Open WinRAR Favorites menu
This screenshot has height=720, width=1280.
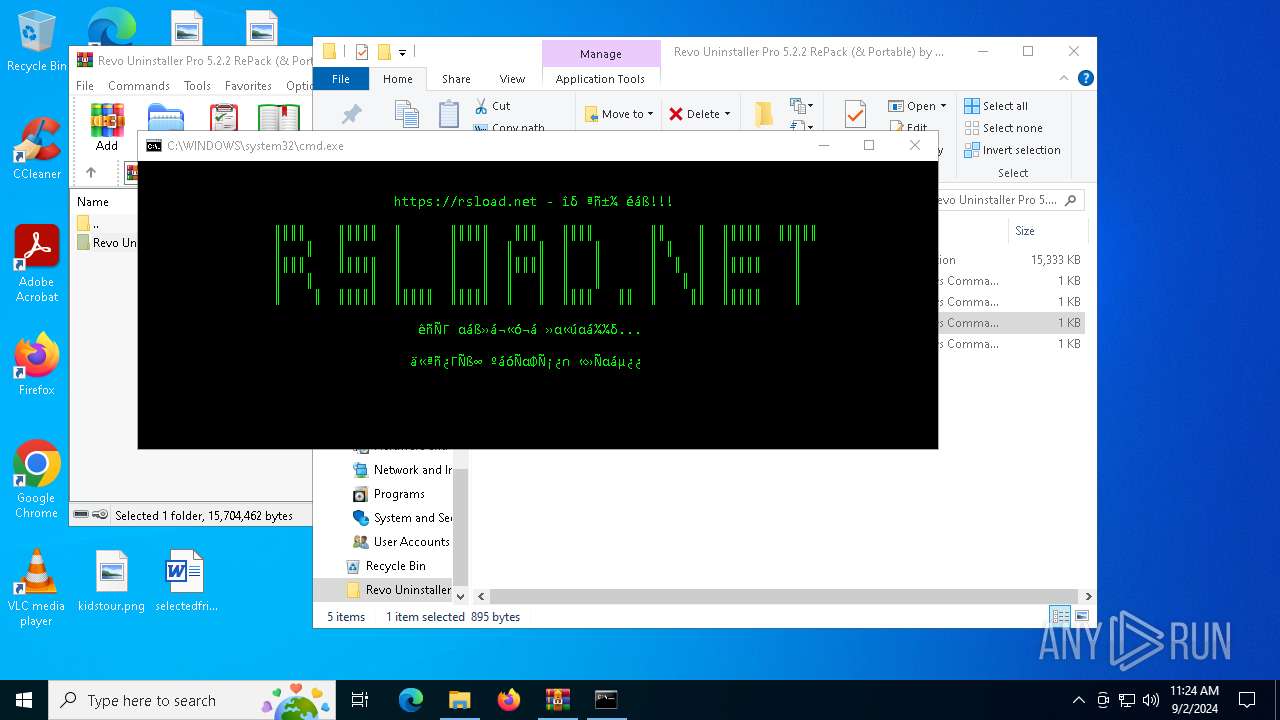248,86
